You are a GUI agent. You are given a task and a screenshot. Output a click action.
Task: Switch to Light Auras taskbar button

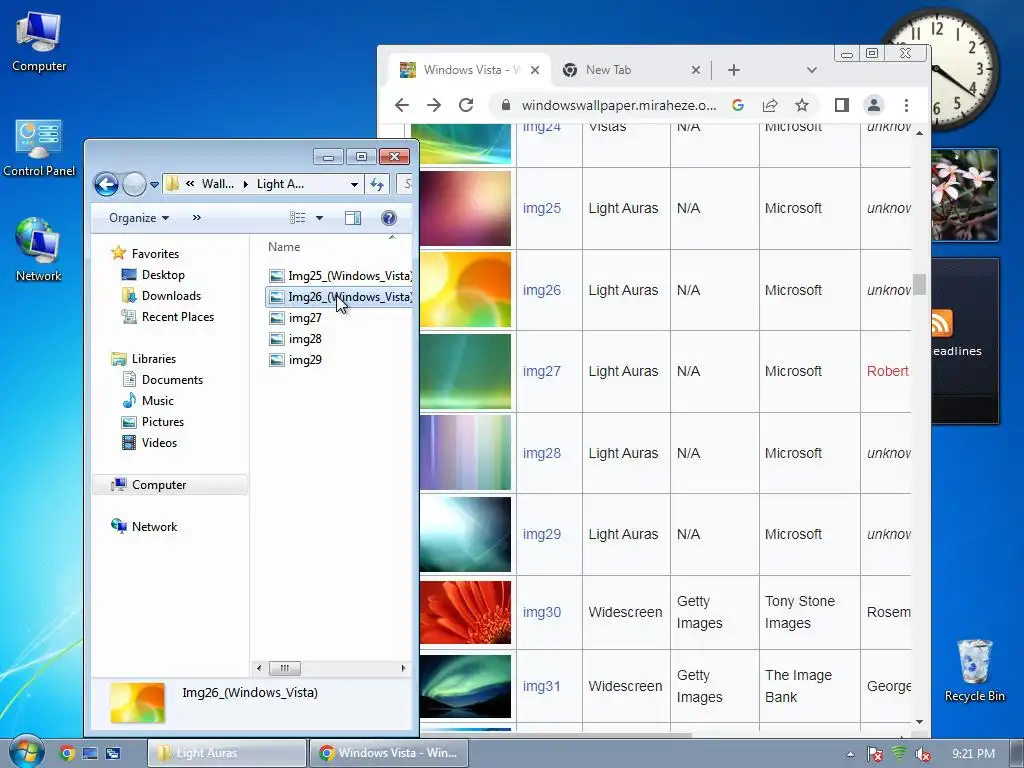(227, 753)
